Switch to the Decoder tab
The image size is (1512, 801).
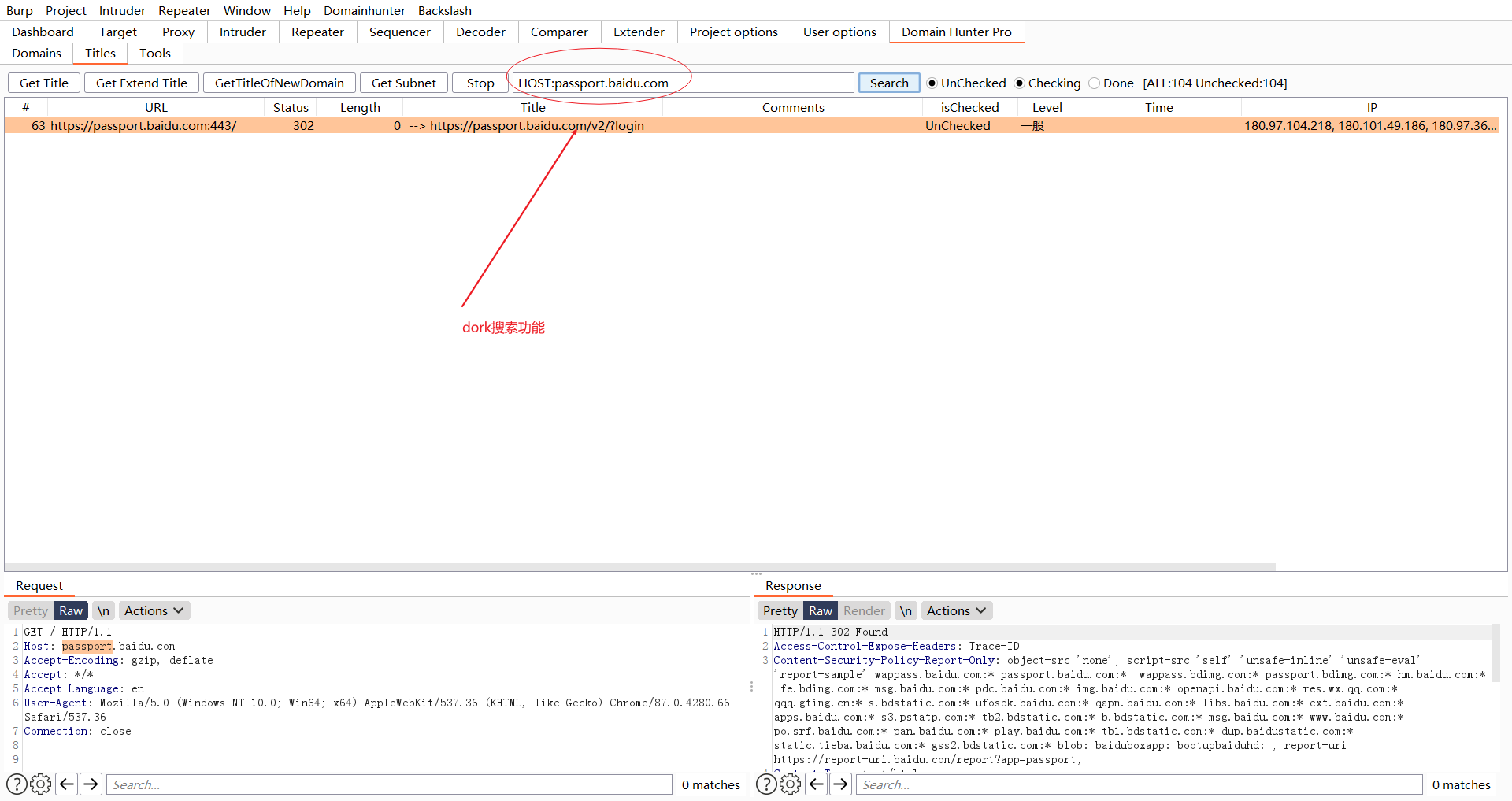(x=481, y=32)
